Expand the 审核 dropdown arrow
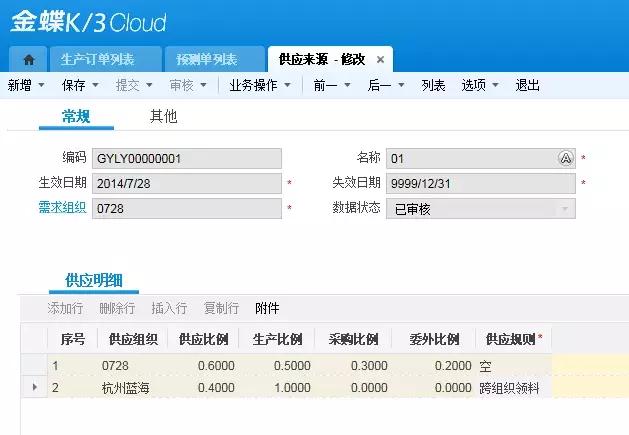629x435 pixels. pyautogui.click(x=203, y=85)
